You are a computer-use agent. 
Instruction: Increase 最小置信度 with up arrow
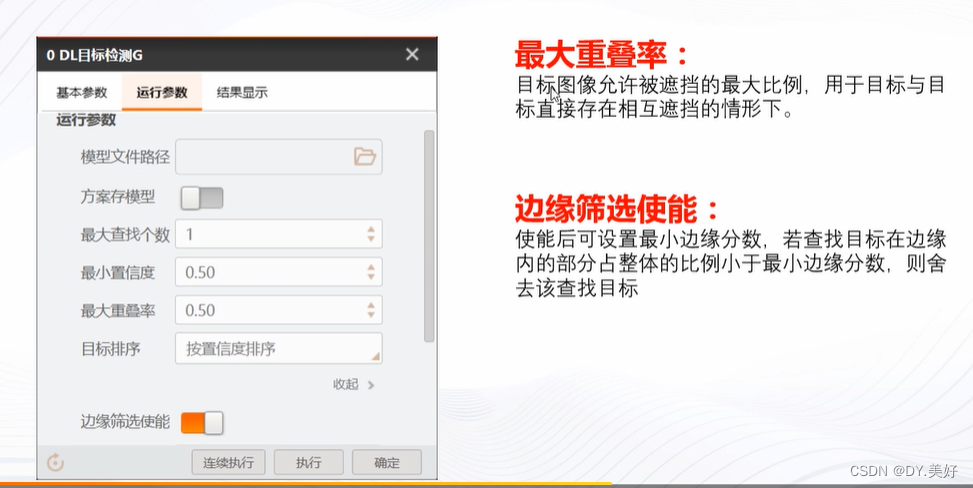point(371,268)
